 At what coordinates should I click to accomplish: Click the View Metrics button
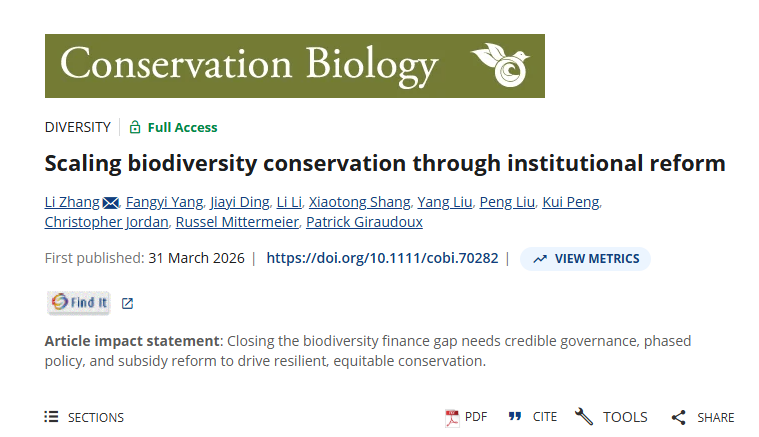point(585,259)
